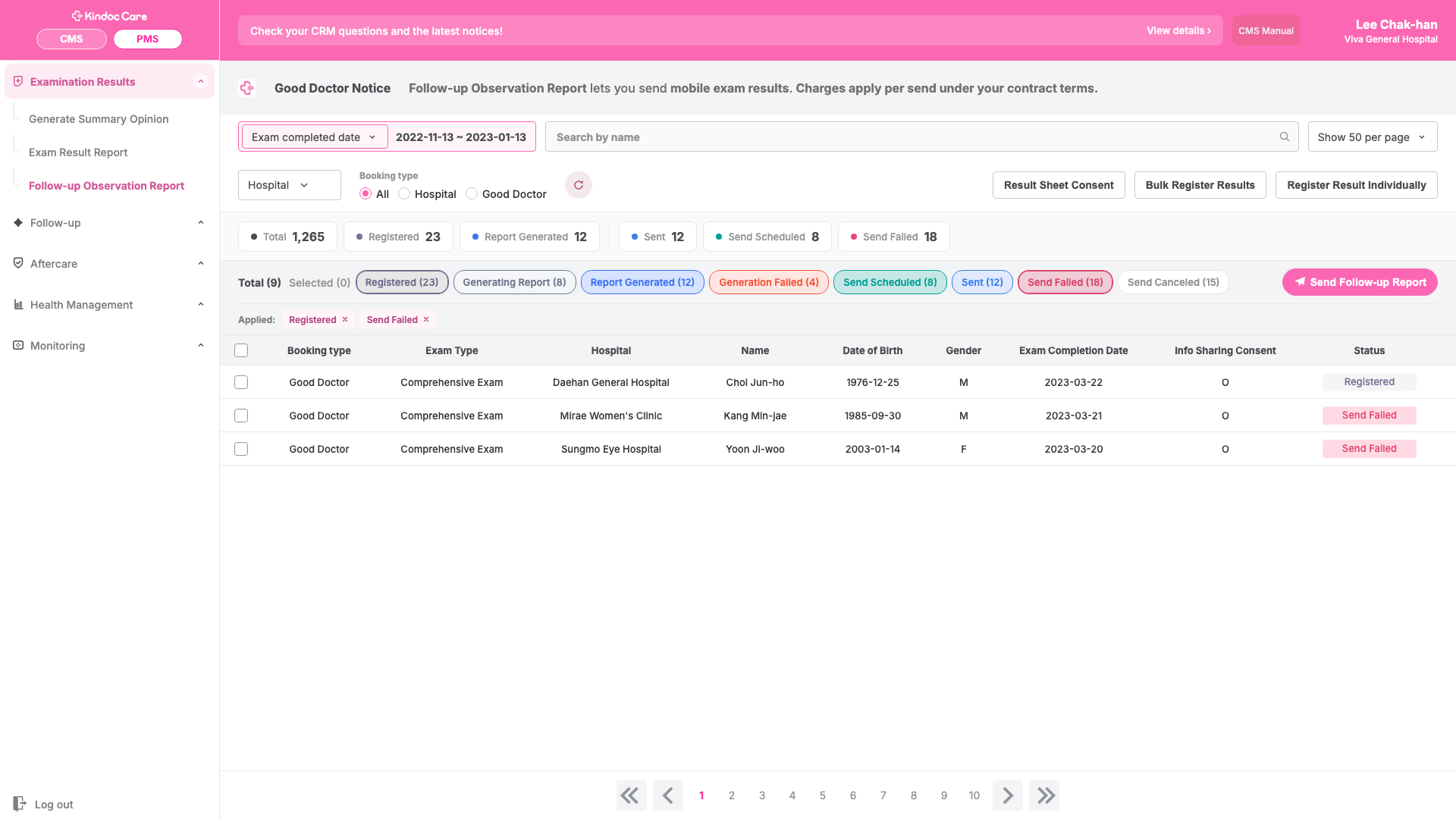1456x819 pixels.
Task: Click the Examination Results sidebar icon
Action: (x=18, y=81)
